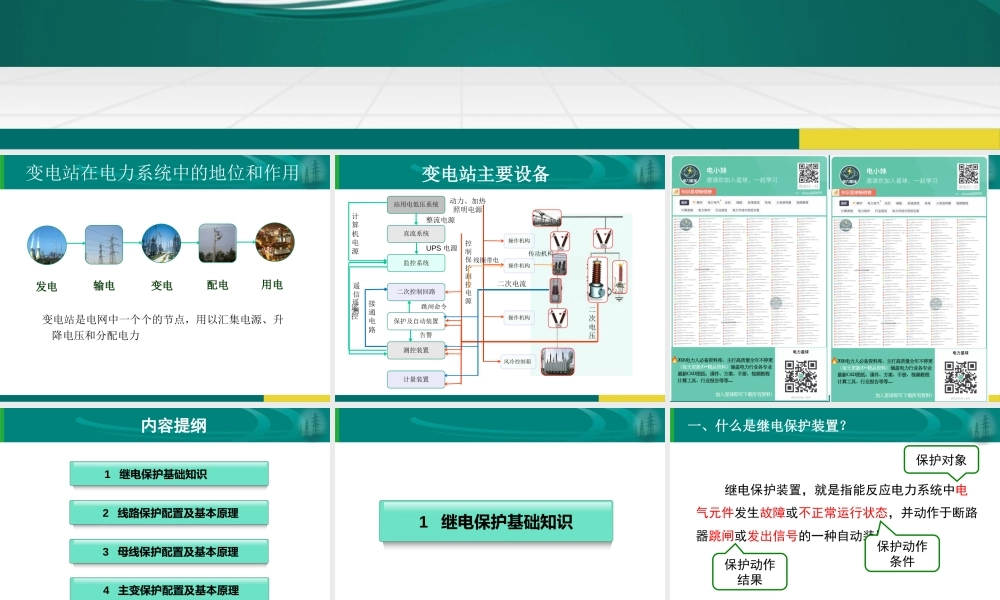Click the substation overview photo atop the diagram
The height and width of the screenshot is (600, 1000).
pyautogui.click(x=549, y=218)
